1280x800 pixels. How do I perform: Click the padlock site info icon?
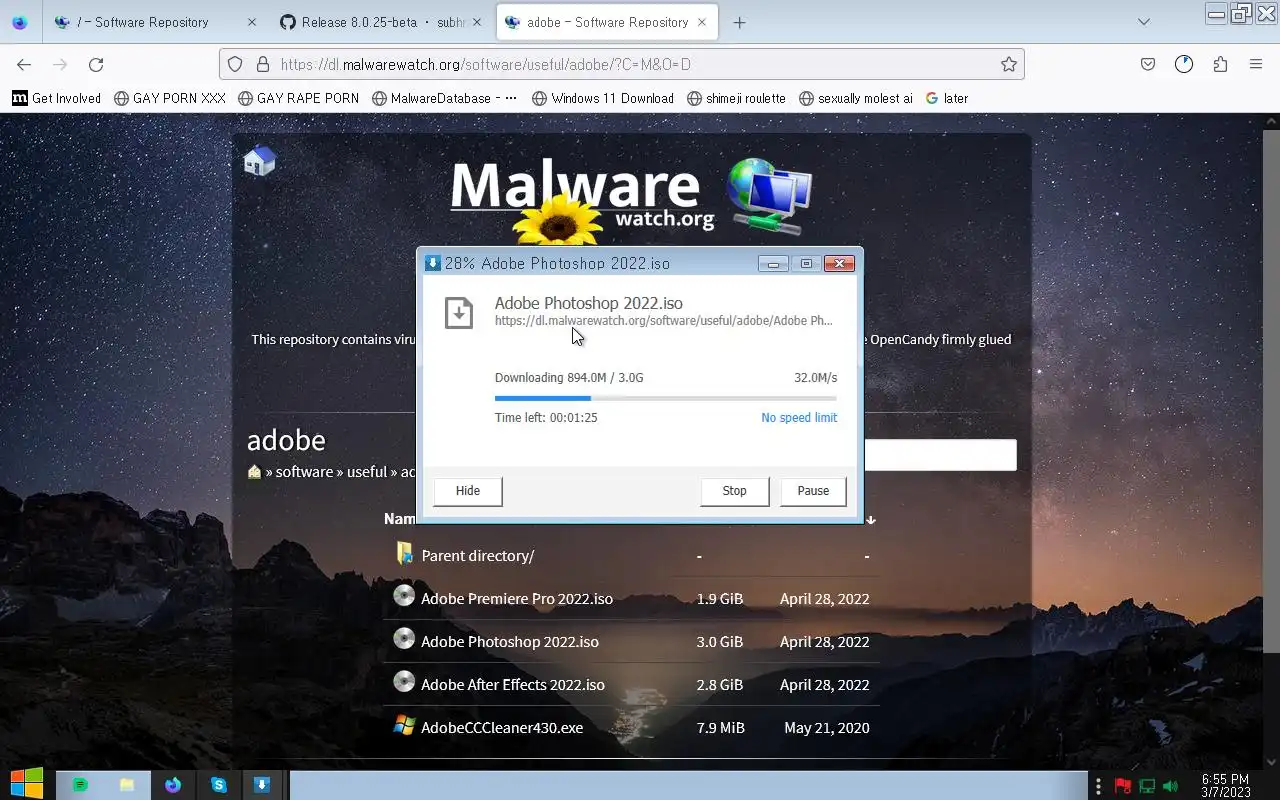pos(263,64)
